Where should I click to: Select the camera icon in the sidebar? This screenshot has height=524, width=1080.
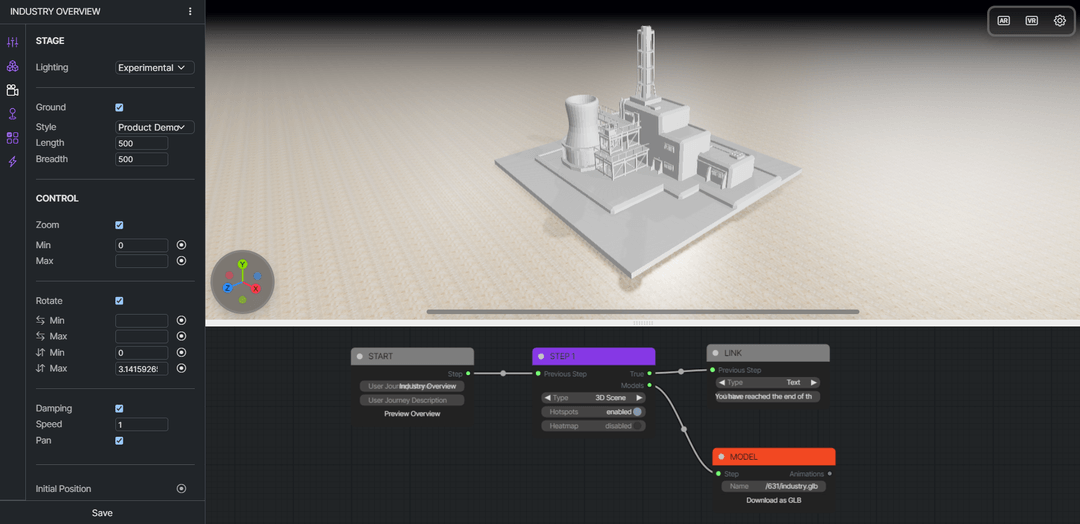coord(13,90)
